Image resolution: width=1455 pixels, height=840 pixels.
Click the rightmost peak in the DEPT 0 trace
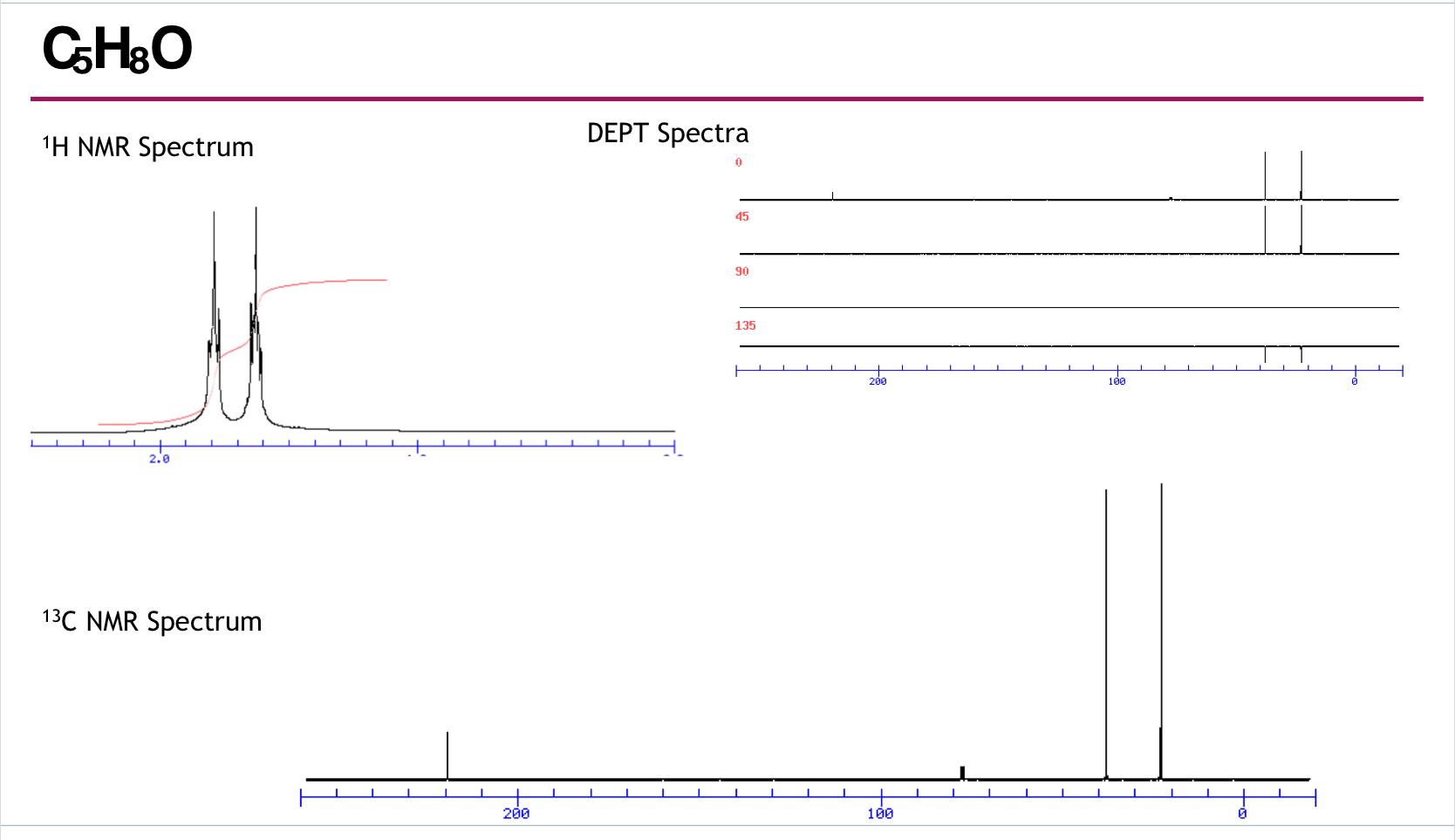[1300, 174]
